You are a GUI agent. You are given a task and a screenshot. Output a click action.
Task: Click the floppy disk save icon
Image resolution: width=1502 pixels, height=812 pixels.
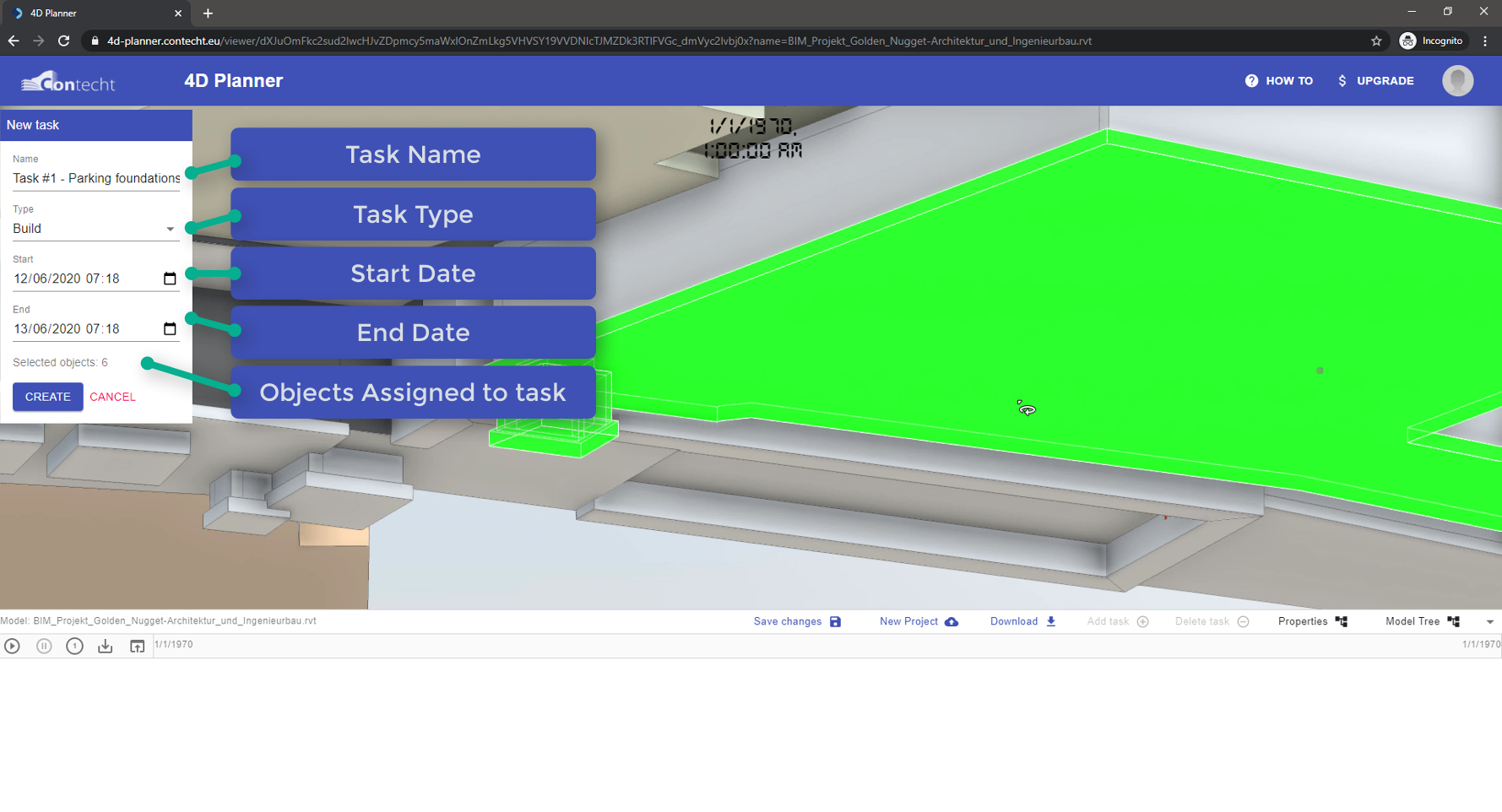click(x=835, y=622)
